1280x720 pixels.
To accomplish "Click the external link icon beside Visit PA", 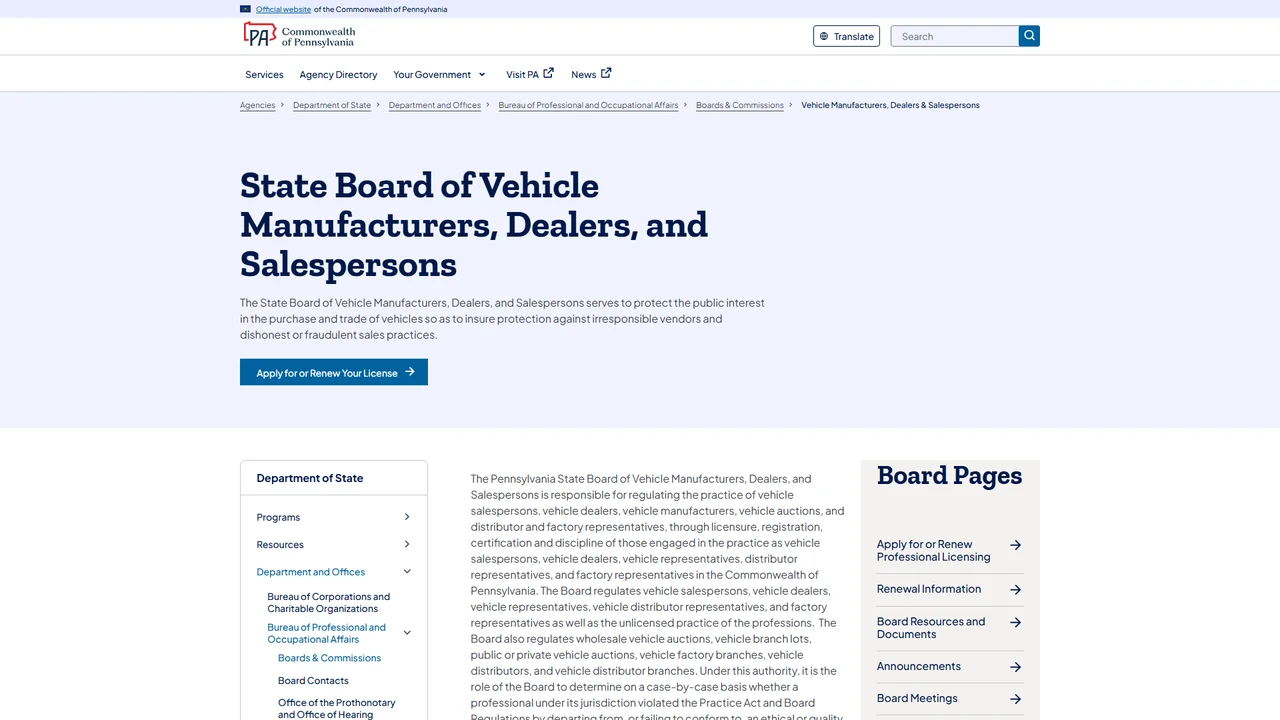I will pyautogui.click(x=548, y=73).
